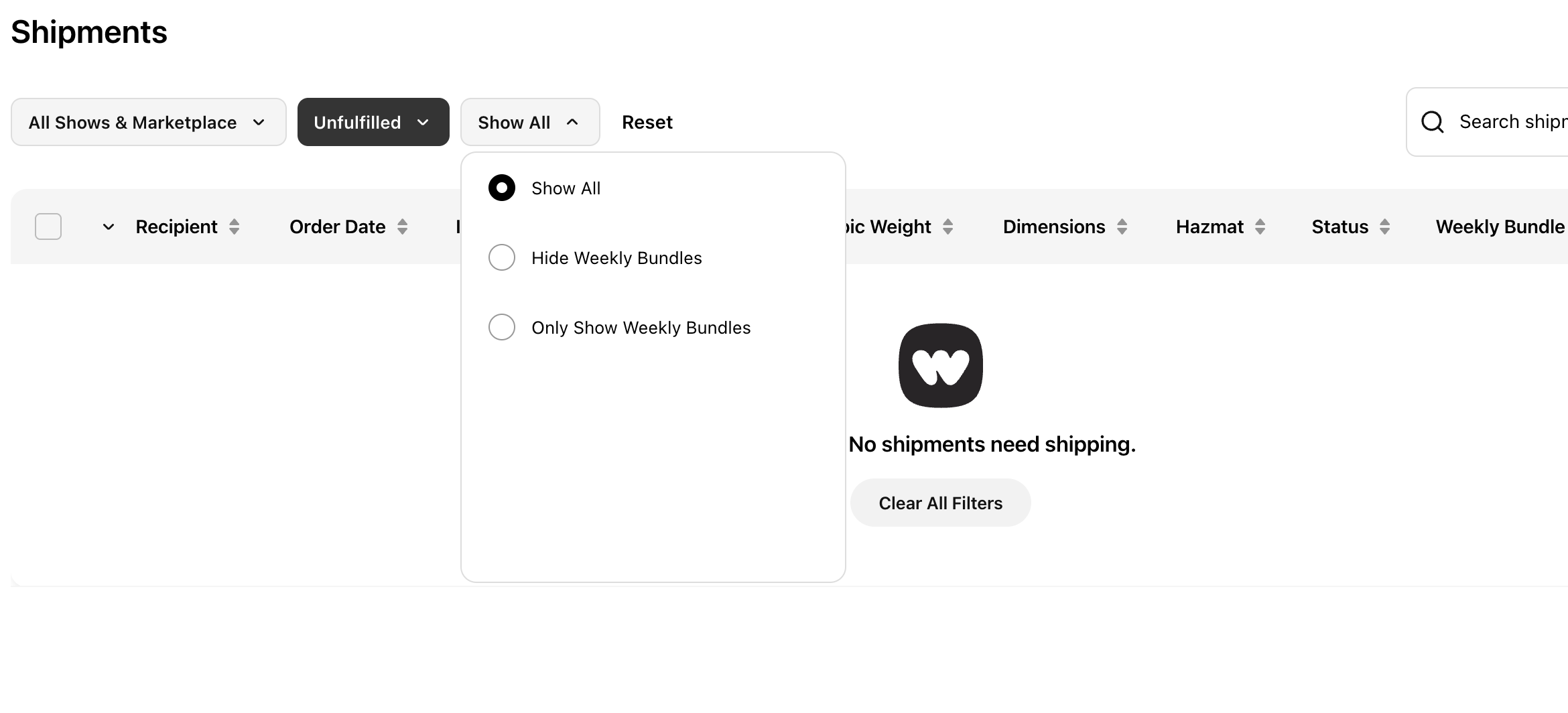Sort by Status column arrows
Image resolution: width=1568 pixels, height=713 pixels.
pos(1384,226)
